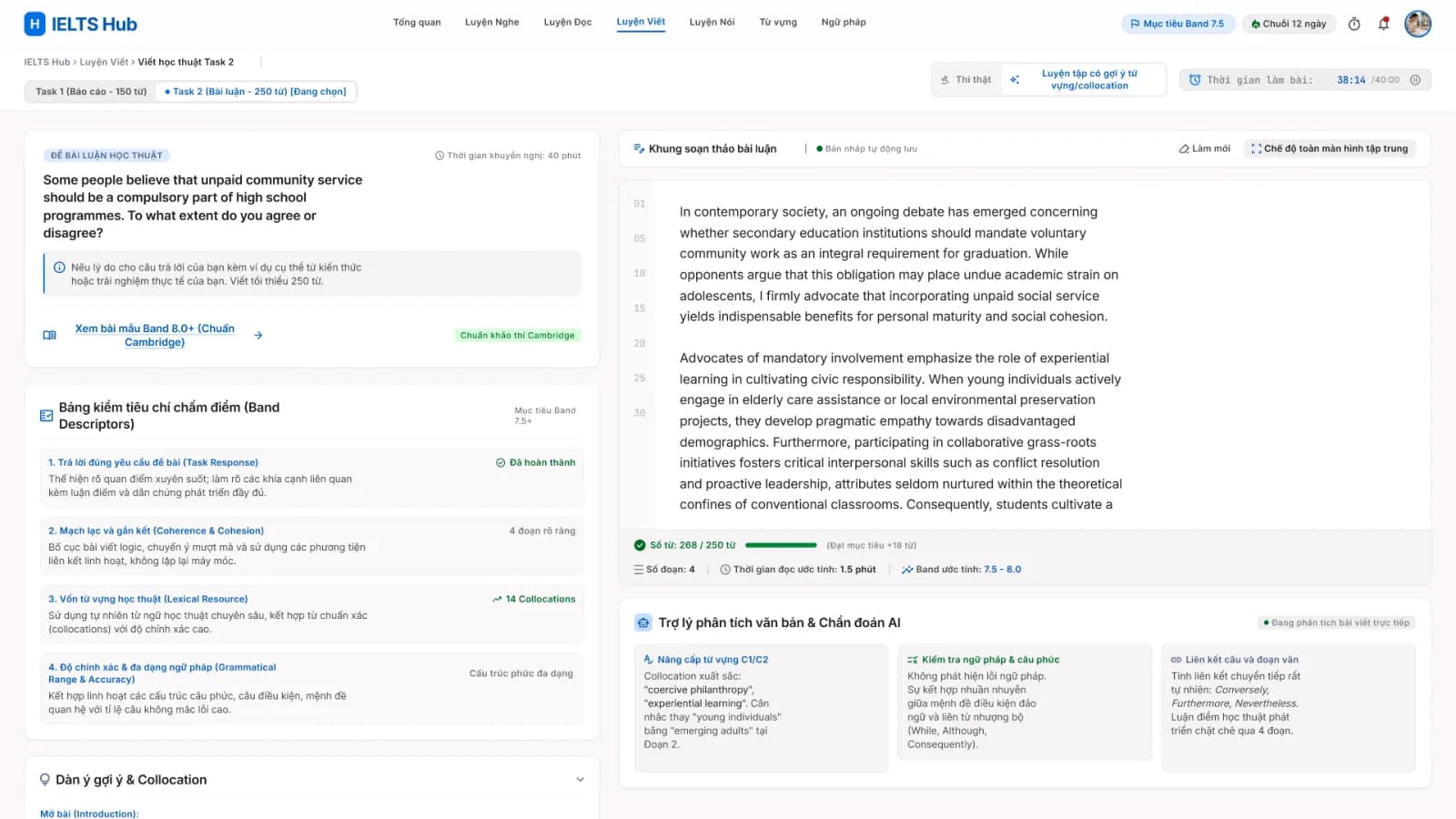This screenshot has height=819, width=1456.
Task: Click the Band Descriptors checklist icon
Action: point(46,416)
